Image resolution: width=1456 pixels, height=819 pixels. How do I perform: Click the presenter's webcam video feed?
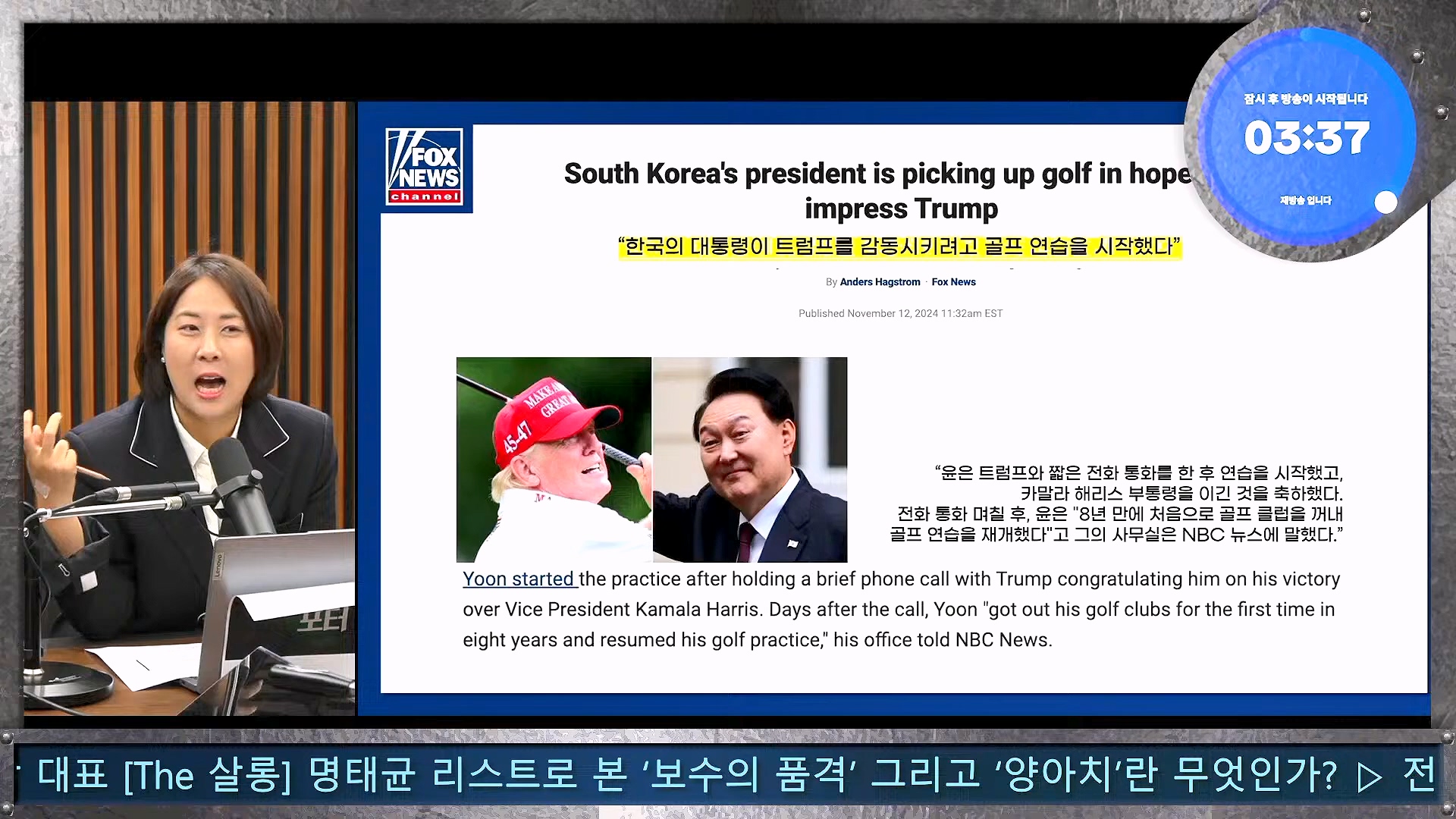(190, 409)
